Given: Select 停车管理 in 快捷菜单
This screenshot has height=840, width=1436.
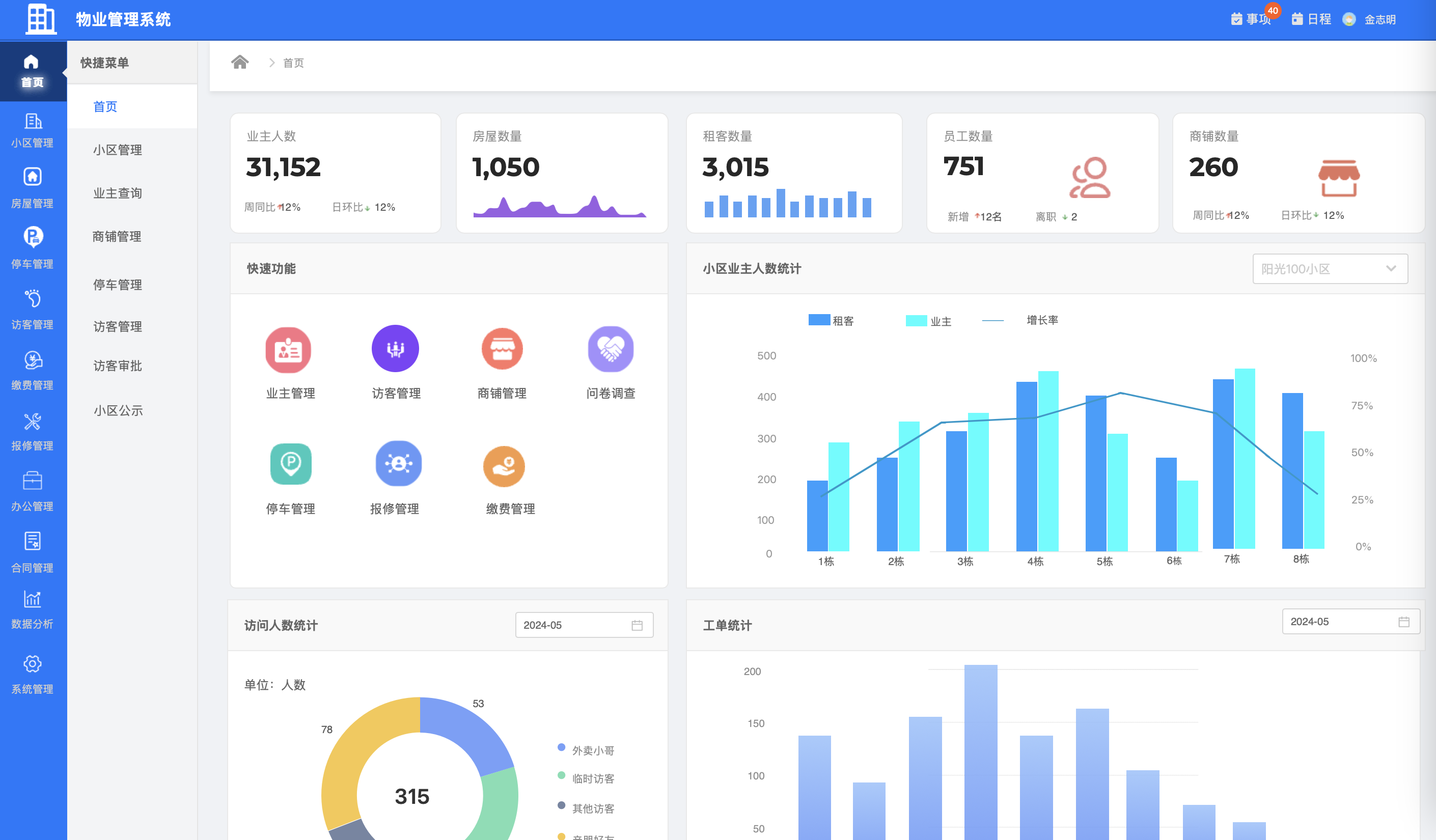Looking at the screenshot, I should pyautogui.click(x=118, y=285).
